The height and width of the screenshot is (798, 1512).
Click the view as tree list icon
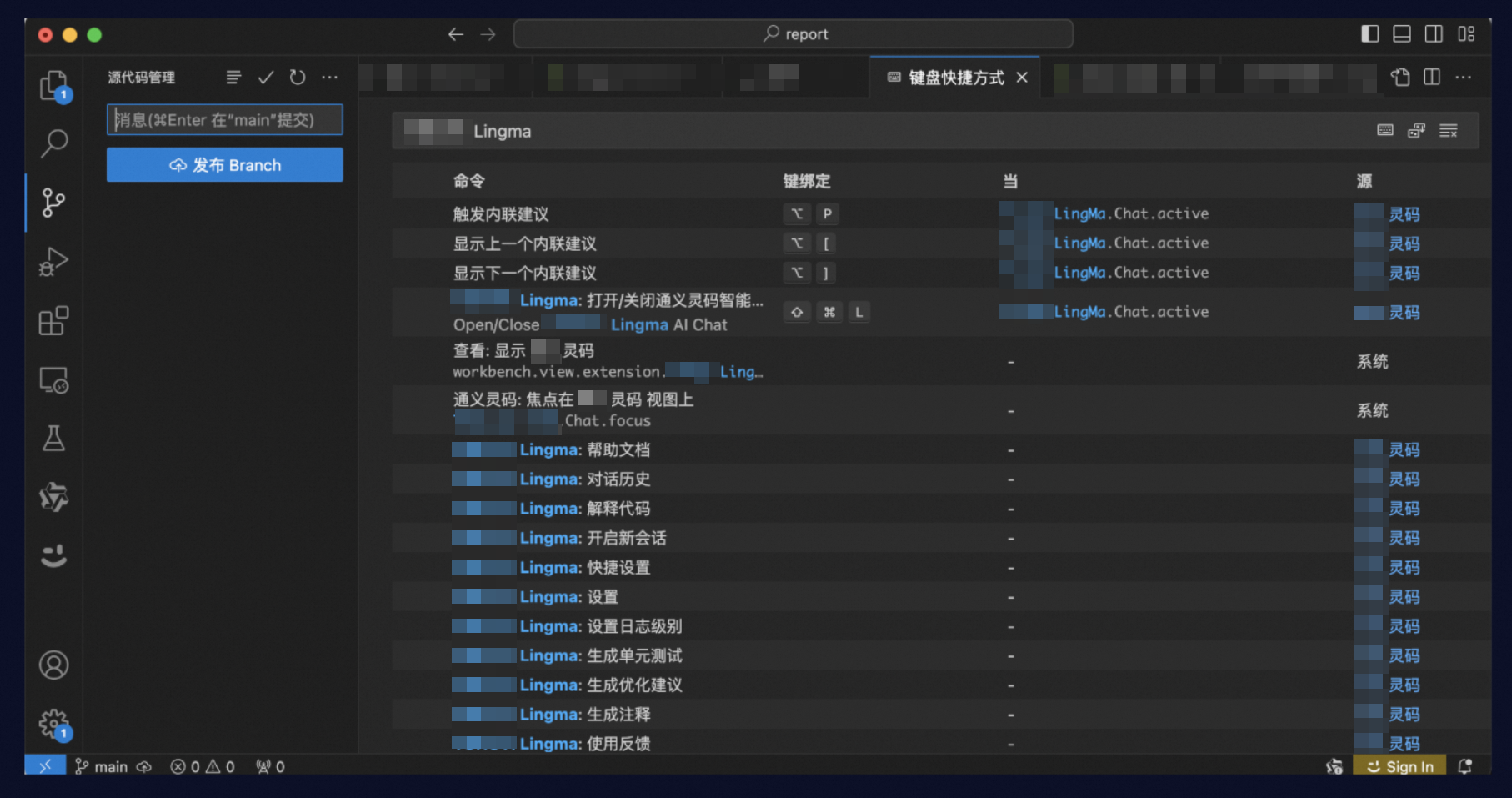click(233, 78)
